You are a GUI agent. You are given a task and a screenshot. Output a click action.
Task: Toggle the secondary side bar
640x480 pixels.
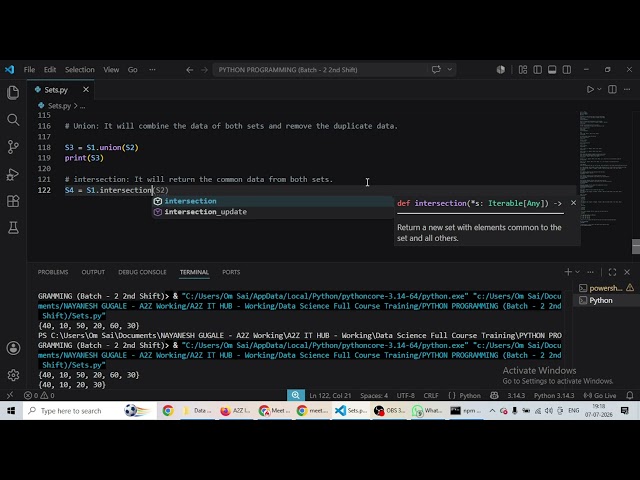[x=567, y=70]
